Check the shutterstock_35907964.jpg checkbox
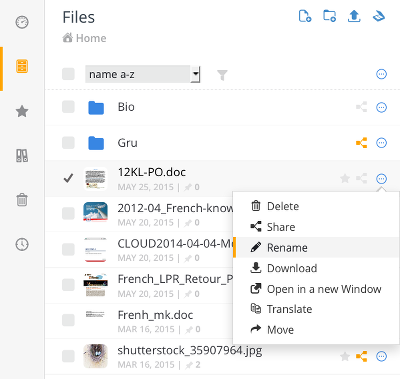Image resolution: width=400 pixels, height=379 pixels. (68, 356)
